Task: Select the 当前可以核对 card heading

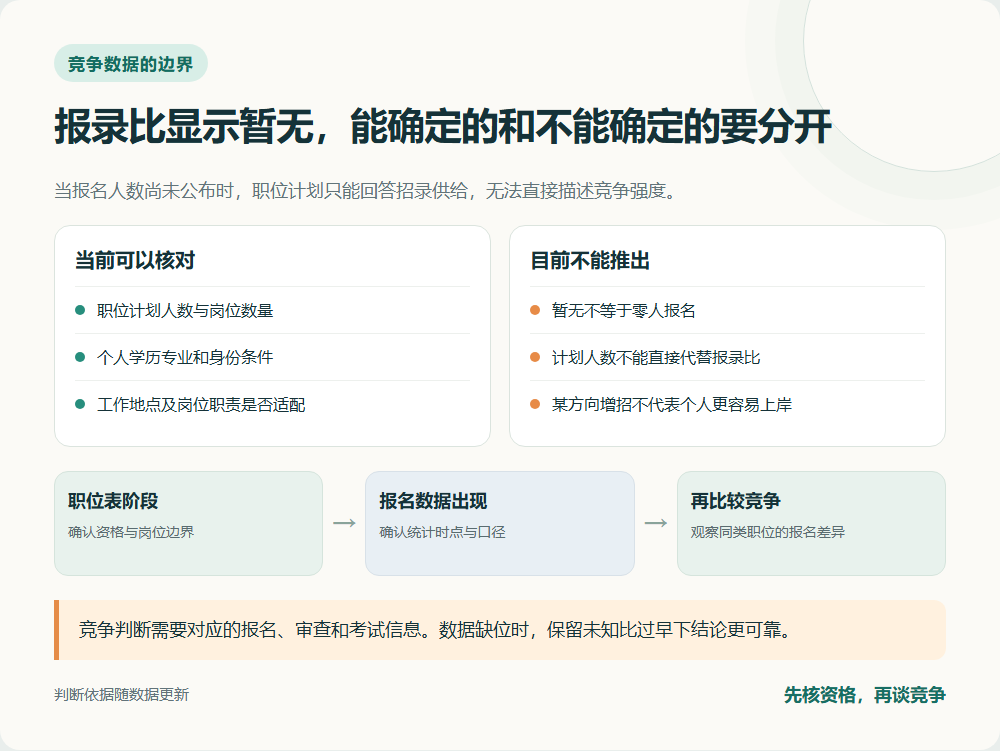Action: click(135, 261)
